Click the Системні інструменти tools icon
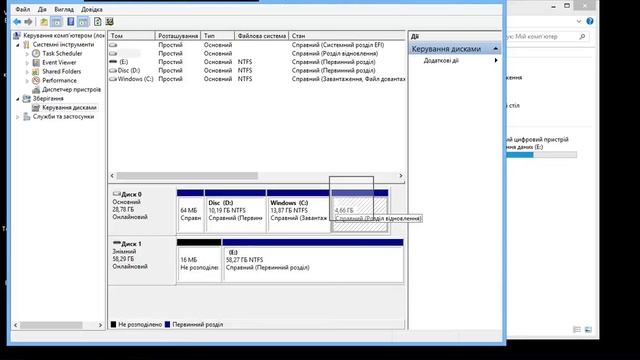The image size is (640, 360). click(x=27, y=44)
